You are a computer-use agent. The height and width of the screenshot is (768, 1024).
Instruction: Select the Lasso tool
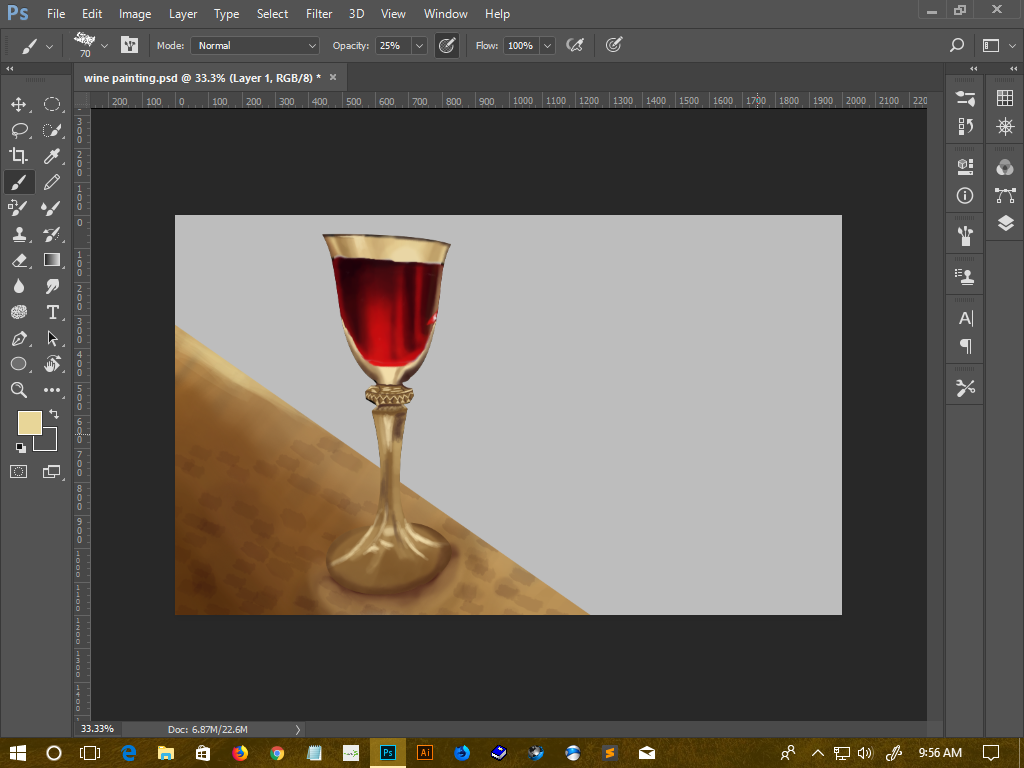click(18, 130)
